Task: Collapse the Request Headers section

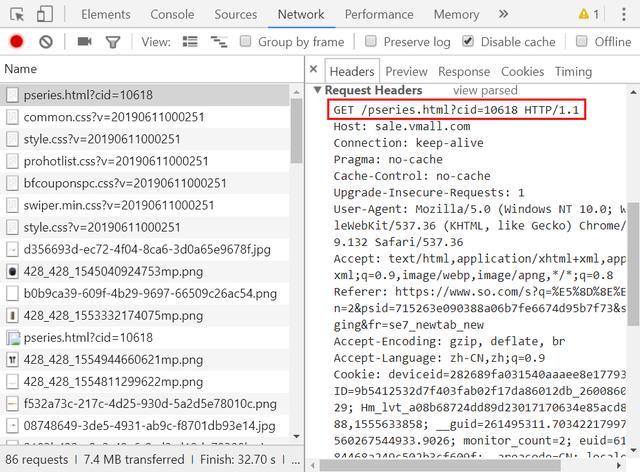Action: click(317, 90)
